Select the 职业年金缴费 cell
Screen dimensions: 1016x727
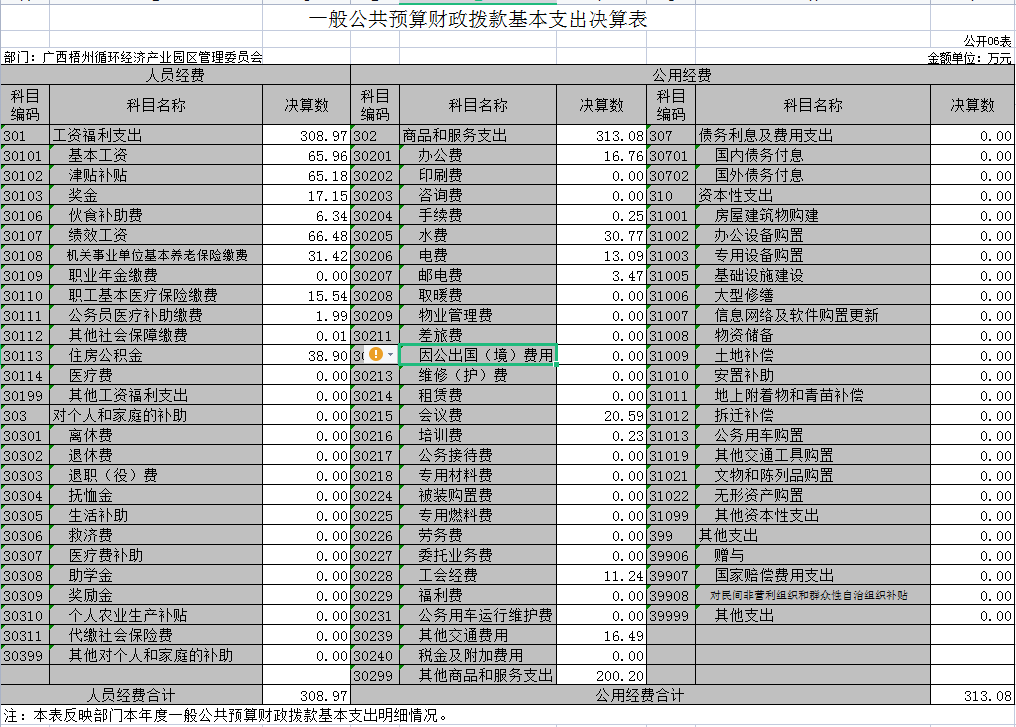[x=156, y=275]
